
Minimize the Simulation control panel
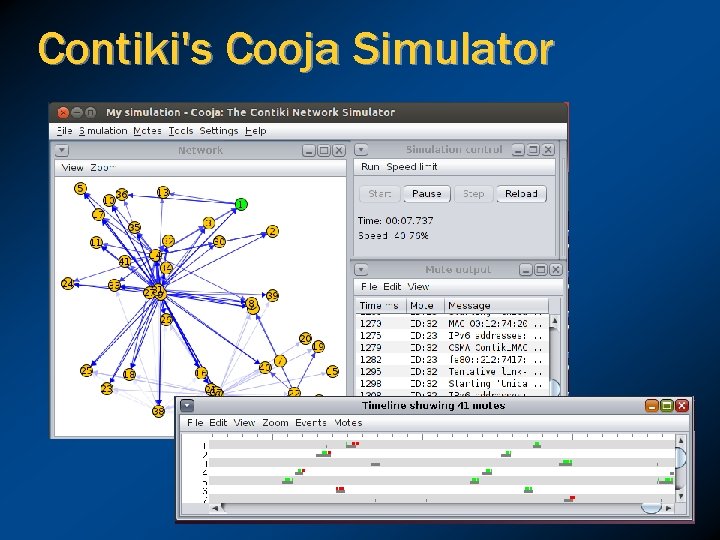[518, 150]
